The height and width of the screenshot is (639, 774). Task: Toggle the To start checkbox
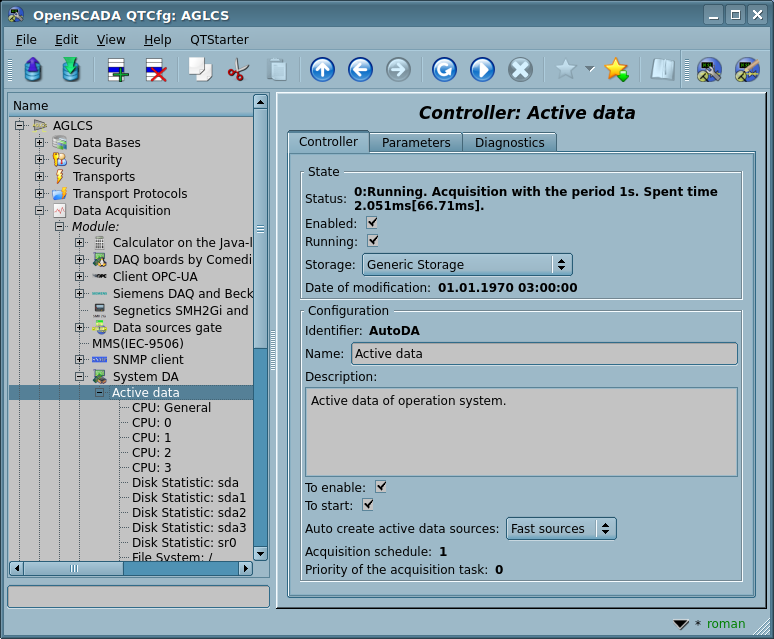pyautogui.click(x=368, y=505)
